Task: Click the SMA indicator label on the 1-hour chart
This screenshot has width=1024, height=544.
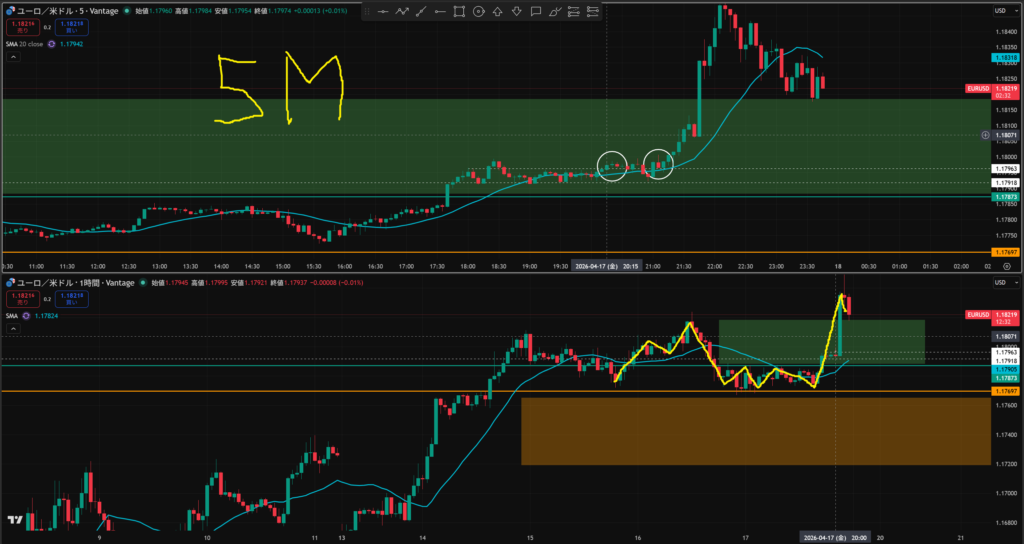Action: coord(12,315)
